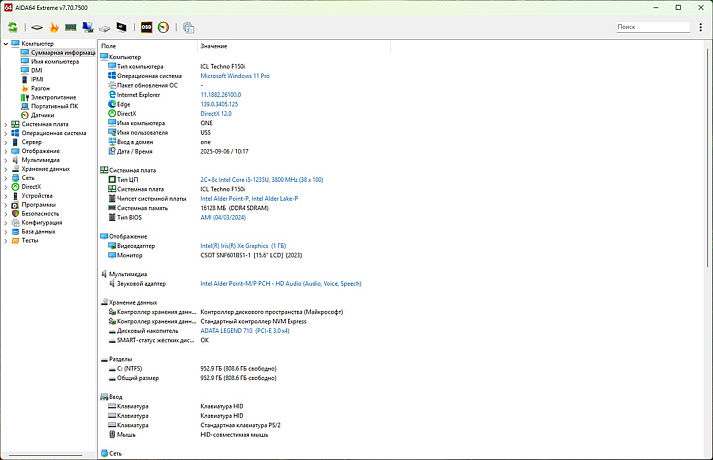Click the gray disk drive toolbar icon
Image resolution: width=713 pixels, height=460 pixels.
click(104, 28)
